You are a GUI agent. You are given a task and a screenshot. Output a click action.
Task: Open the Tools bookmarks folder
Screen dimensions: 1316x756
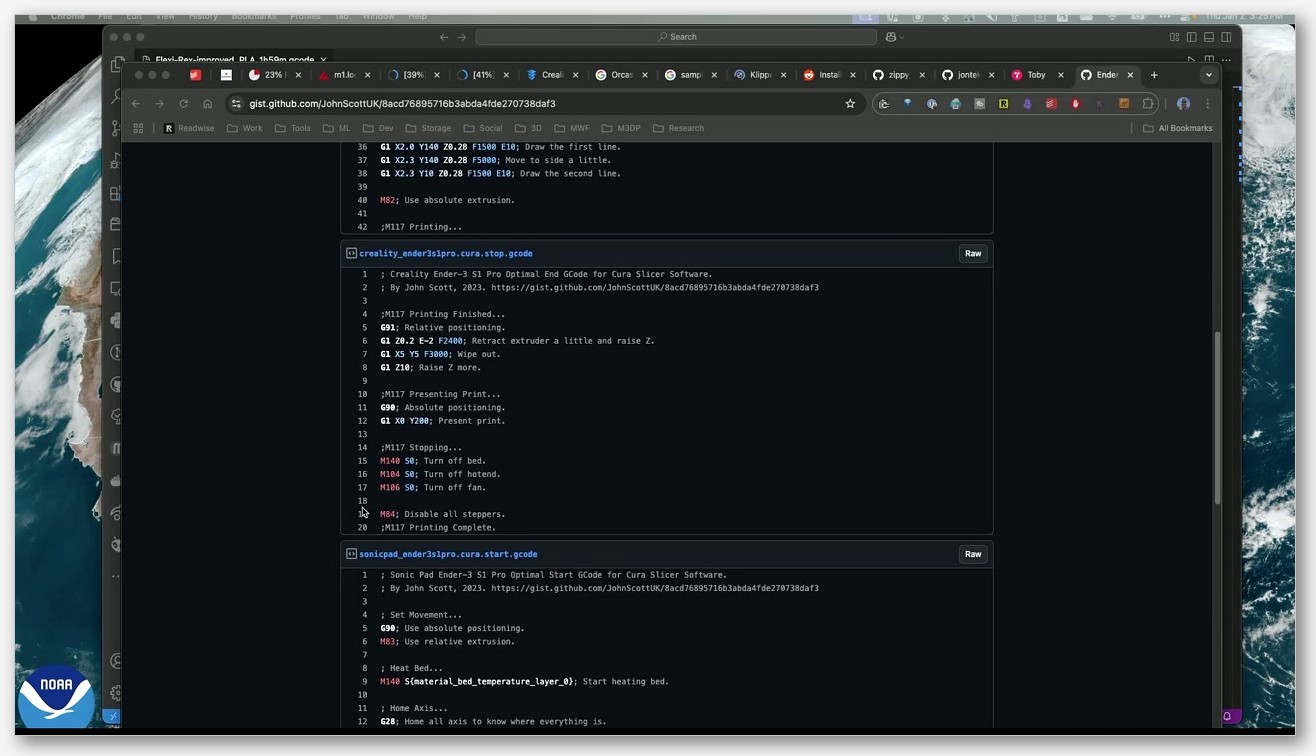293,128
